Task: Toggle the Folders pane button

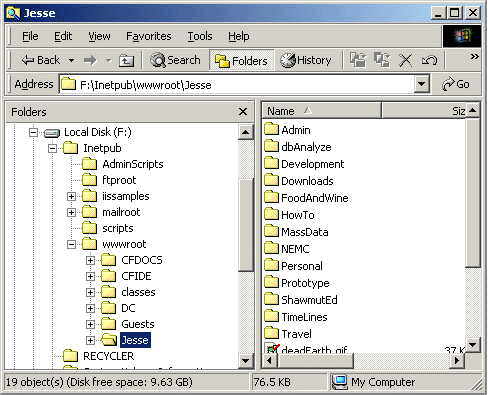Action: coord(241,61)
